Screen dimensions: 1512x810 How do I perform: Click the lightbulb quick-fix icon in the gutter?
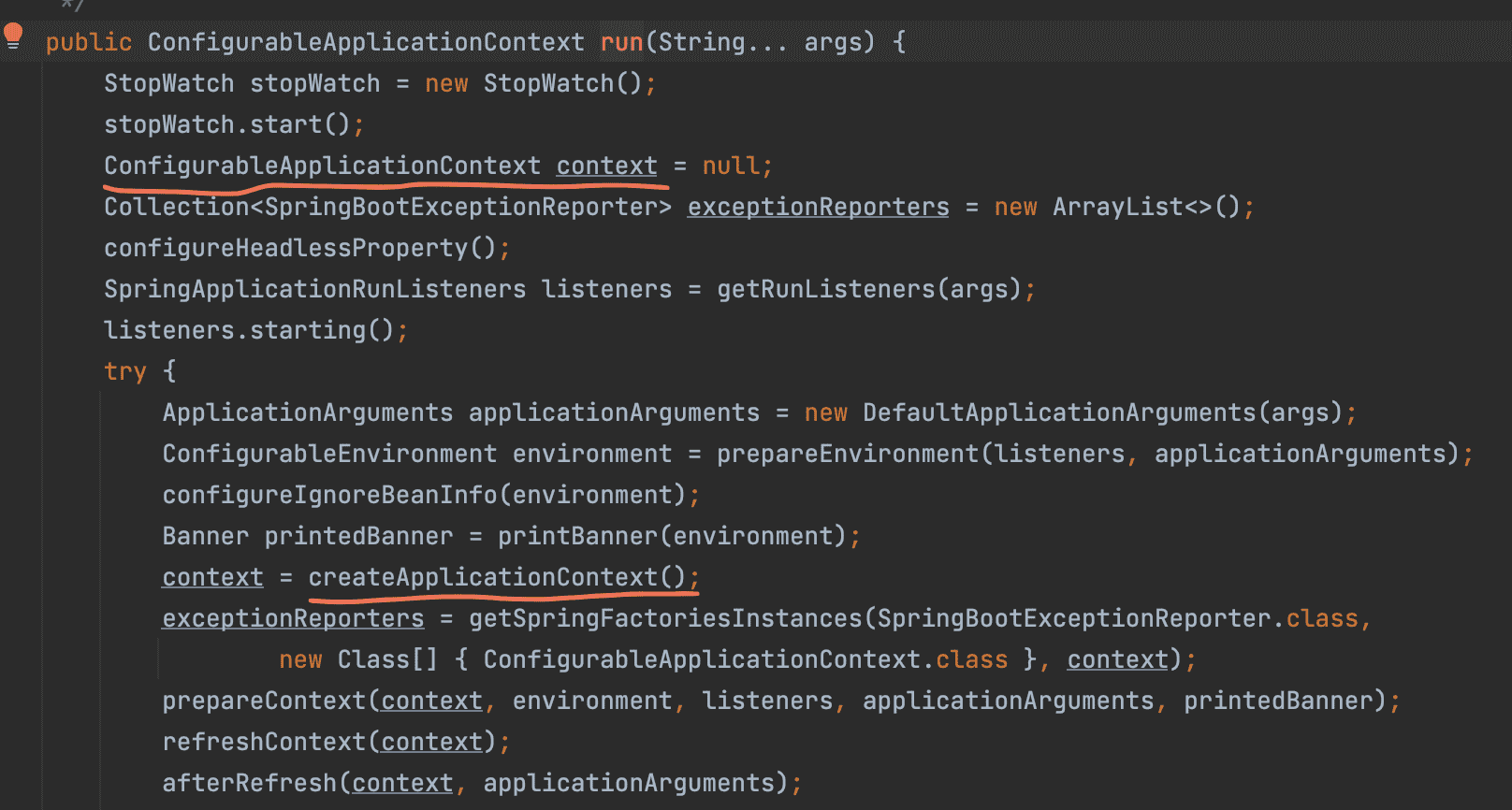[x=13, y=36]
